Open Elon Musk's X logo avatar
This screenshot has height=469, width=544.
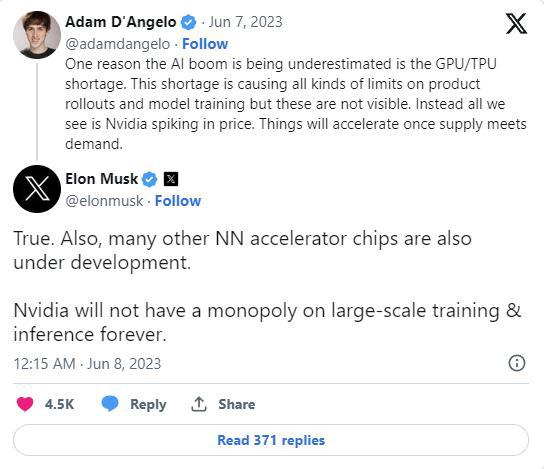click(37, 189)
